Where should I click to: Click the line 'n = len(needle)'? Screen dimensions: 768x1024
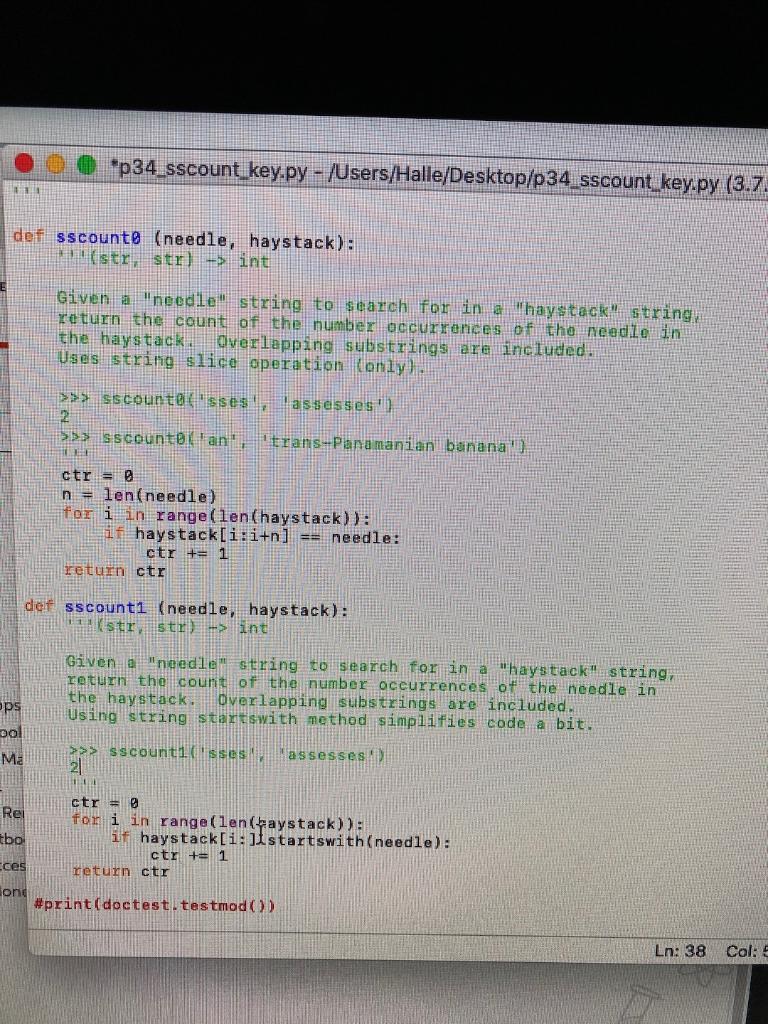pos(139,495)
